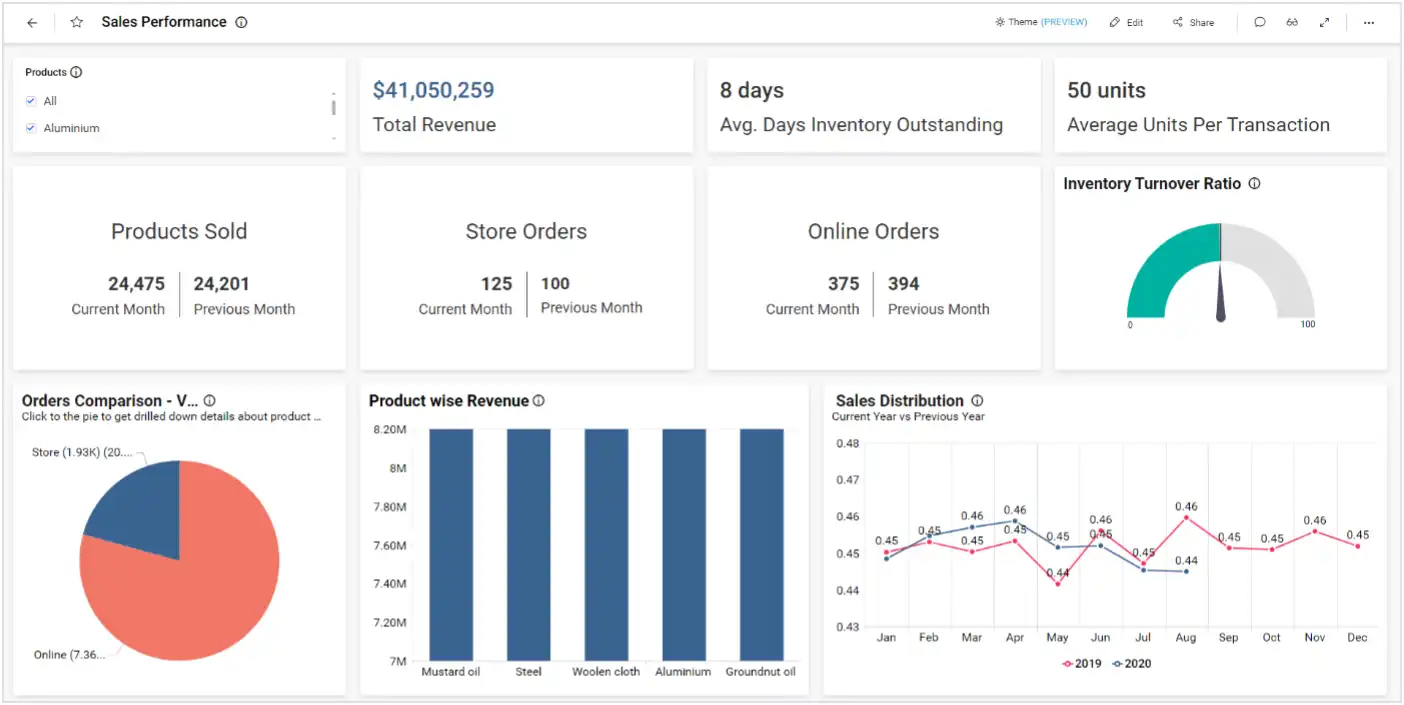Switch to view mode using the eyeglasses icon

pyautogui.click(x=1291, y=21)
